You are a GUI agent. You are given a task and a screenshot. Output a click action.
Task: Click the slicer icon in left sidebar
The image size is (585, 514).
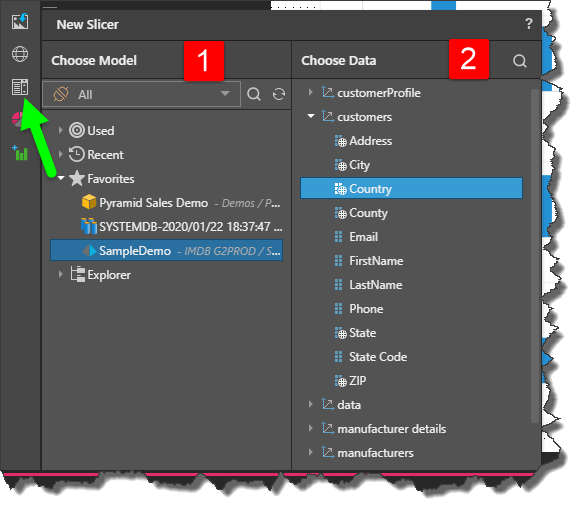coord(20,87)
